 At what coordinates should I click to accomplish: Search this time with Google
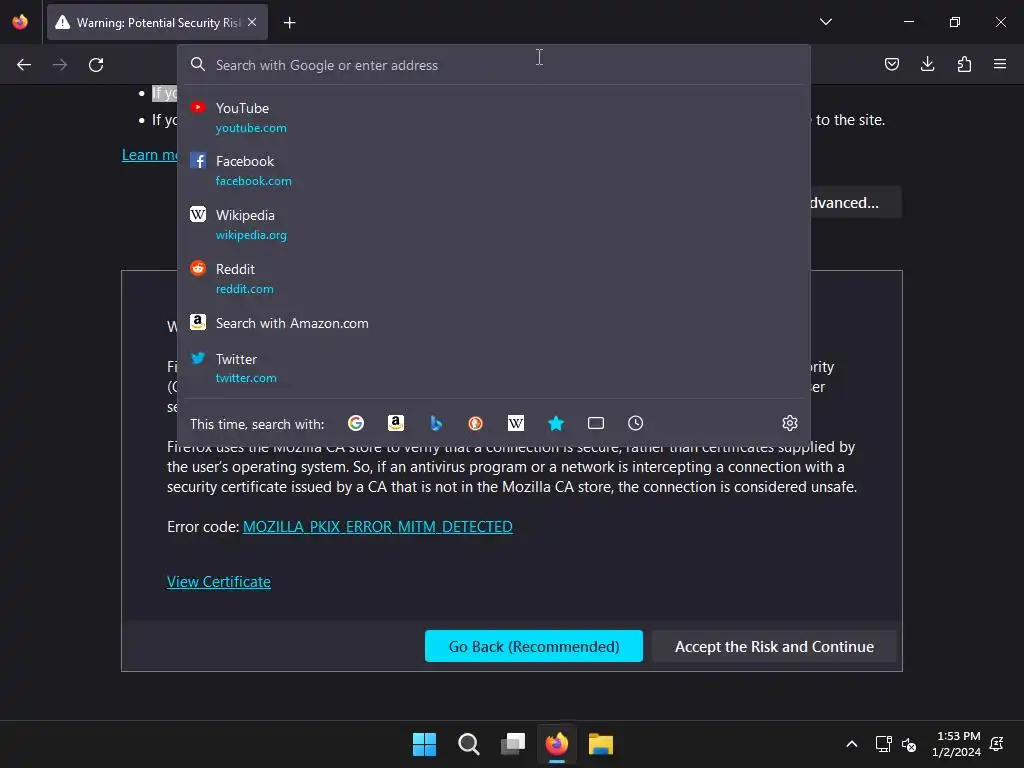click(356, 423)
